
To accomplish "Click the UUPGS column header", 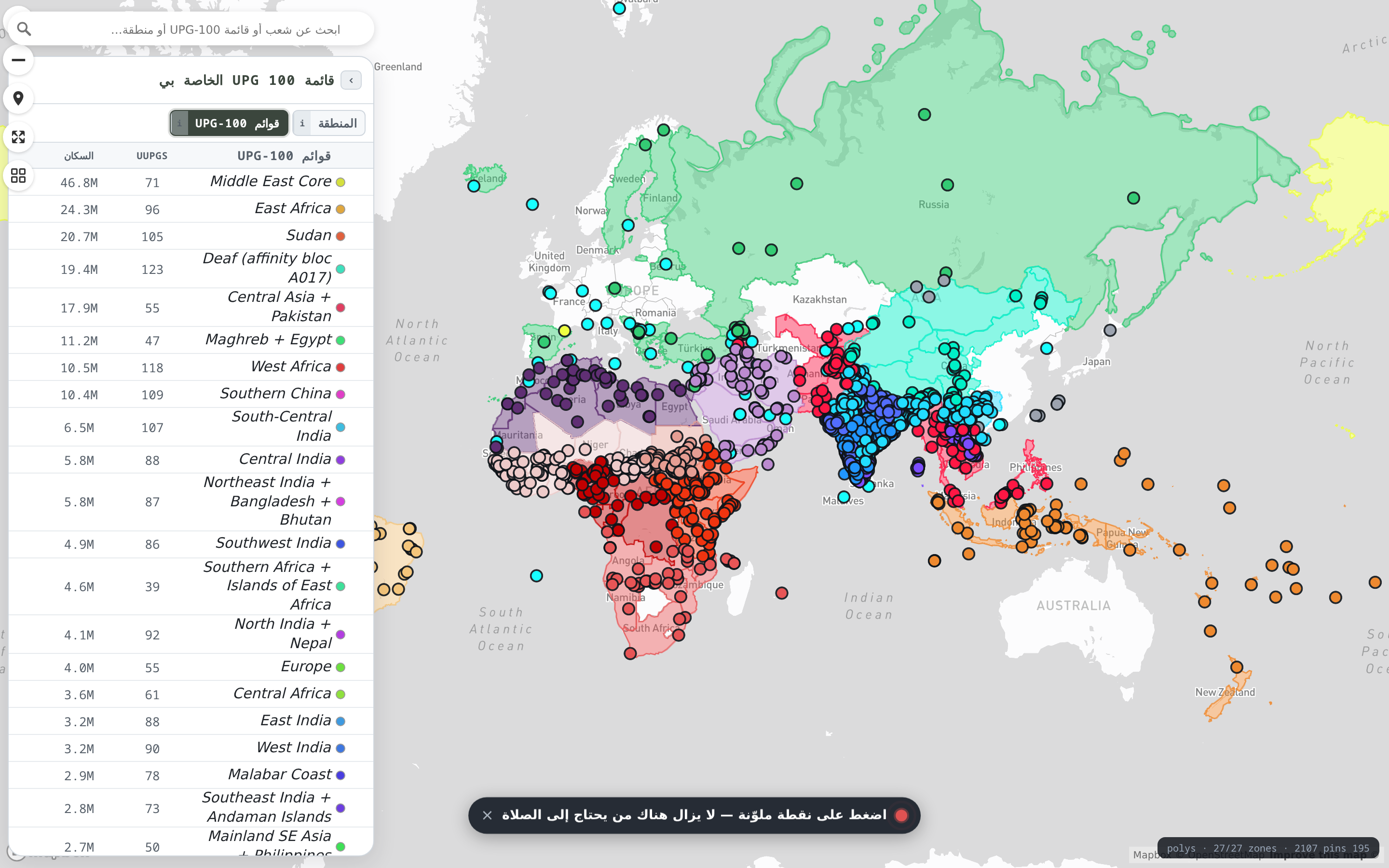I will (152, 156).
